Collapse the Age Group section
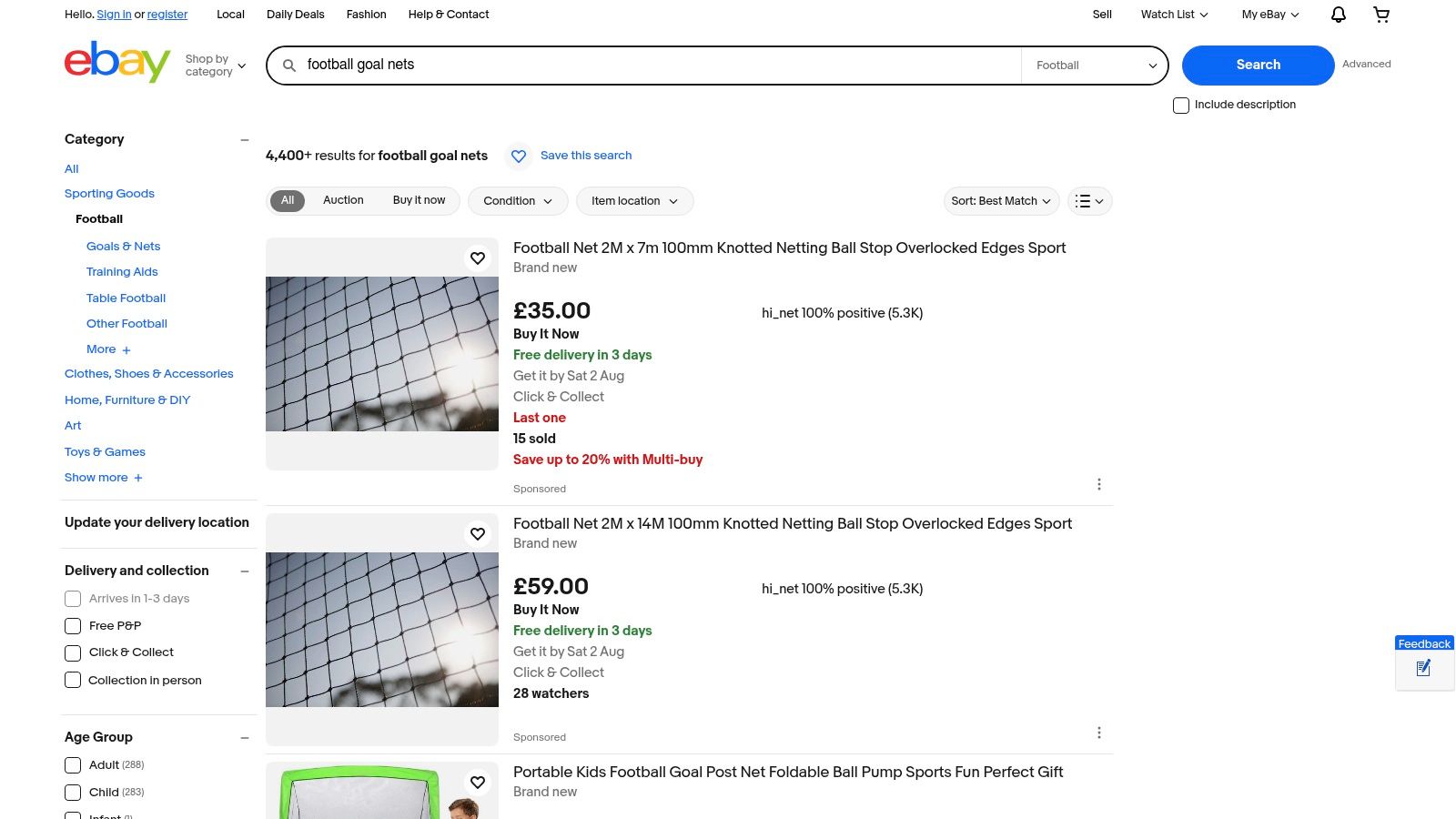Viewport: 1456px width, 819px height. [245, 738]
